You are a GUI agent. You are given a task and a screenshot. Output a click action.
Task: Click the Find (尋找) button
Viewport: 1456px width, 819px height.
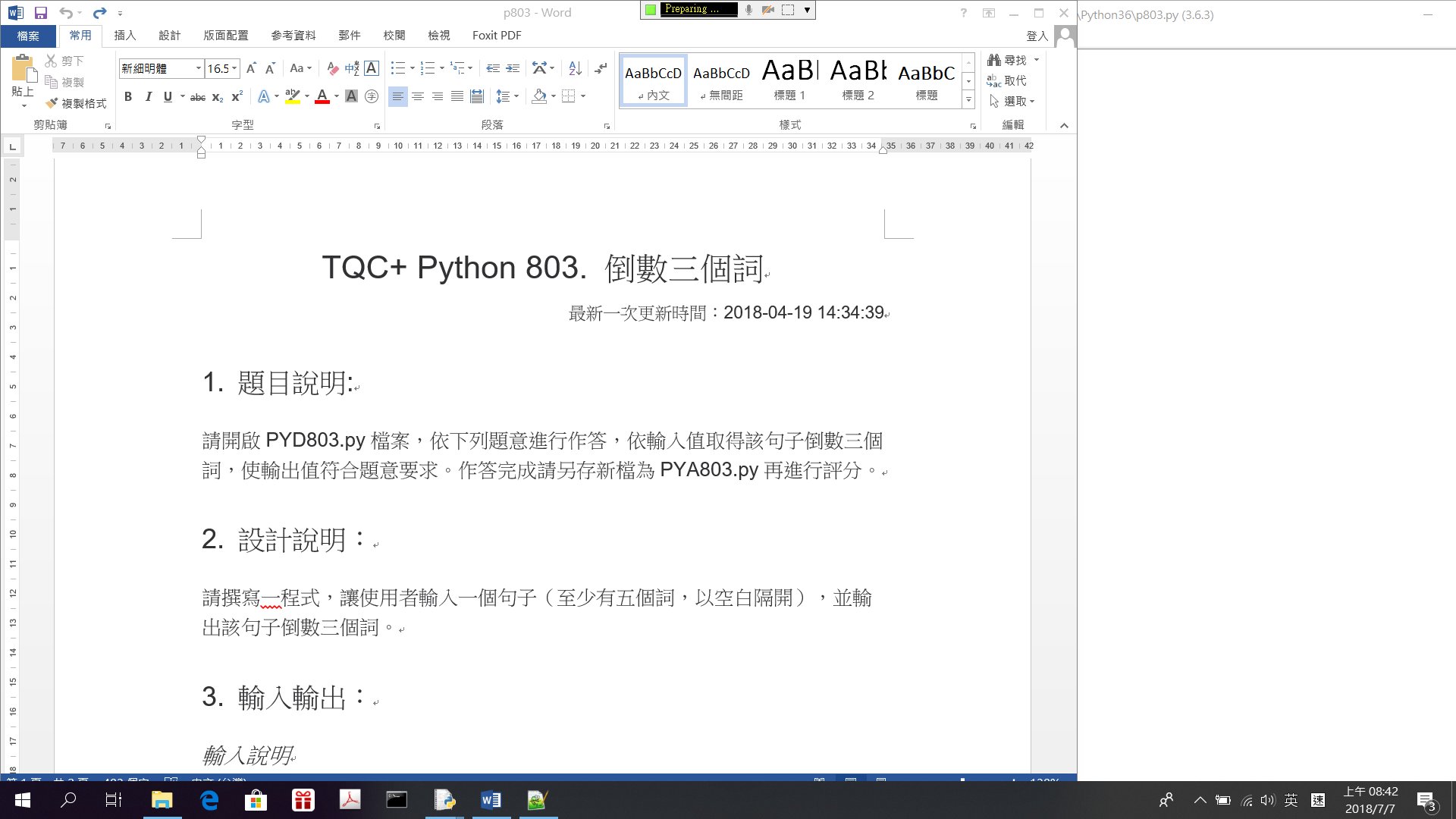coord(1007,60)
